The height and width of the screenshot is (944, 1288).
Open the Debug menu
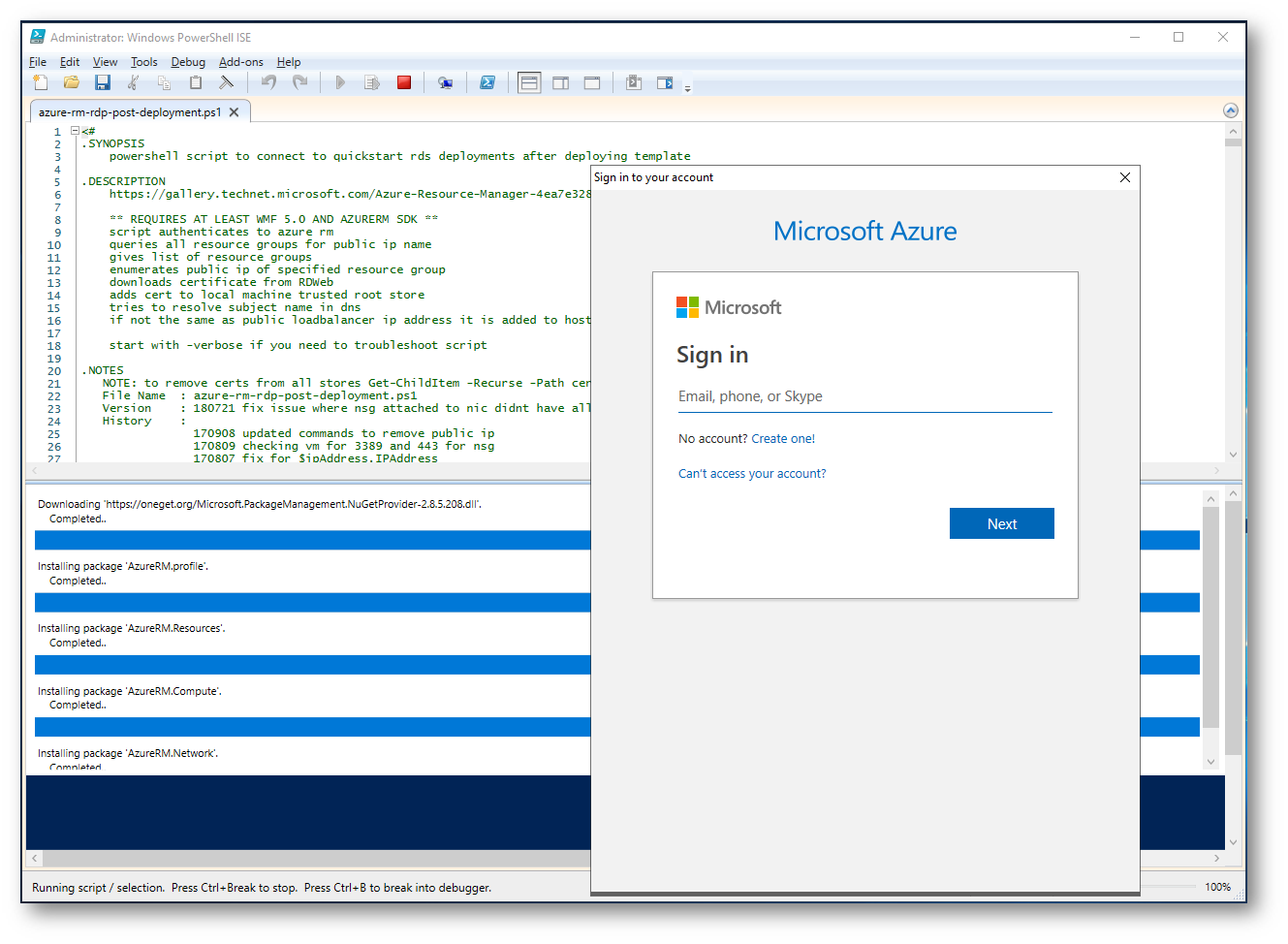188,62
